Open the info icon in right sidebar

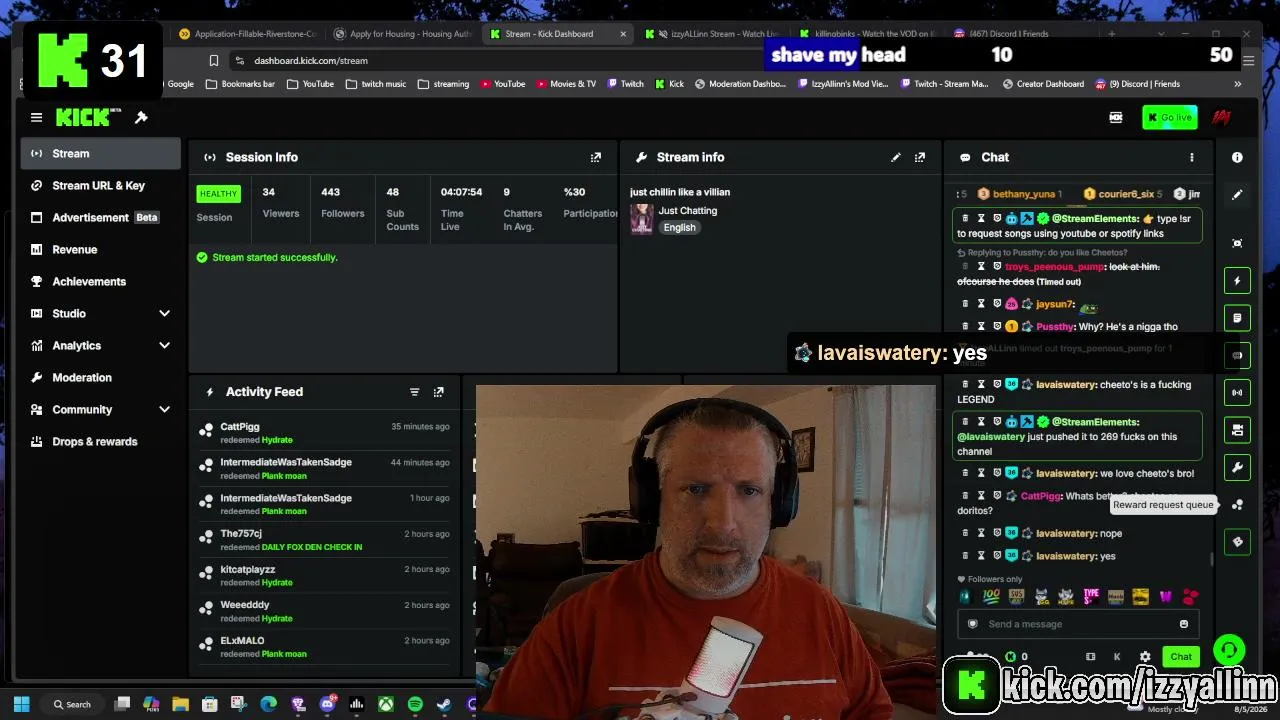coord(1237,157)
